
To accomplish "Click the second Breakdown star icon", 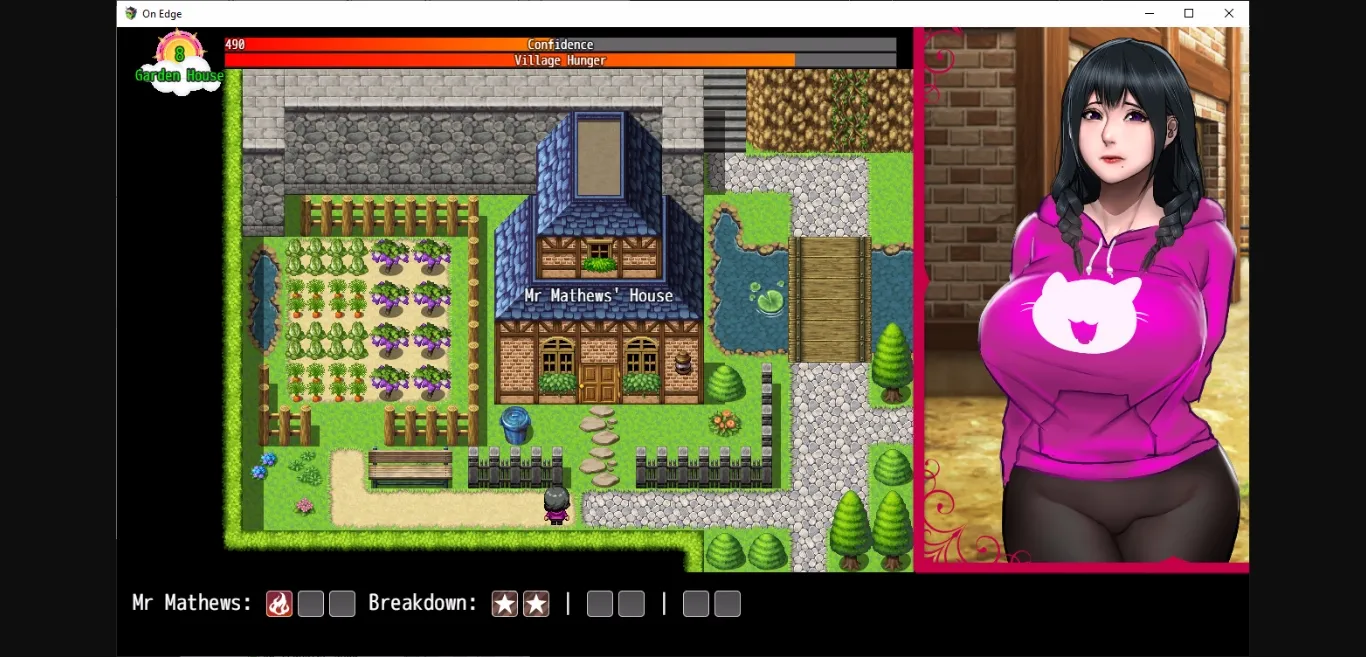I will point(536,604).
